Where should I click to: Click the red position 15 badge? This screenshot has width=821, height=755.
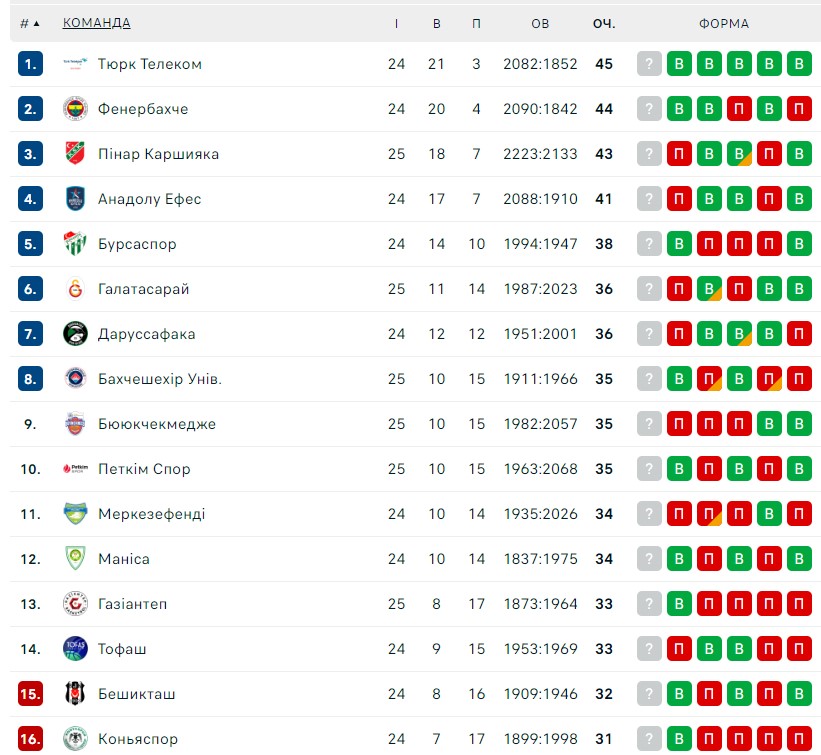30,694
